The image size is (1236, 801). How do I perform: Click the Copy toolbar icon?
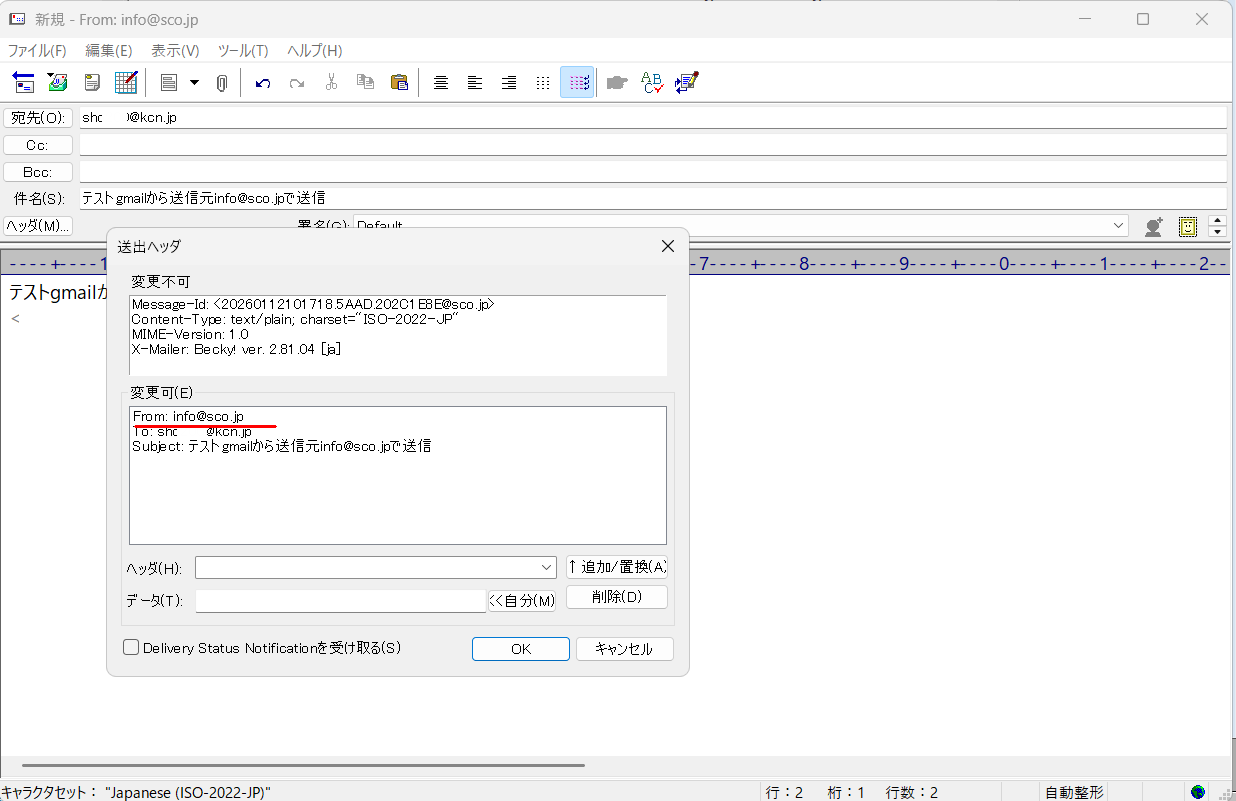[365, 82]
